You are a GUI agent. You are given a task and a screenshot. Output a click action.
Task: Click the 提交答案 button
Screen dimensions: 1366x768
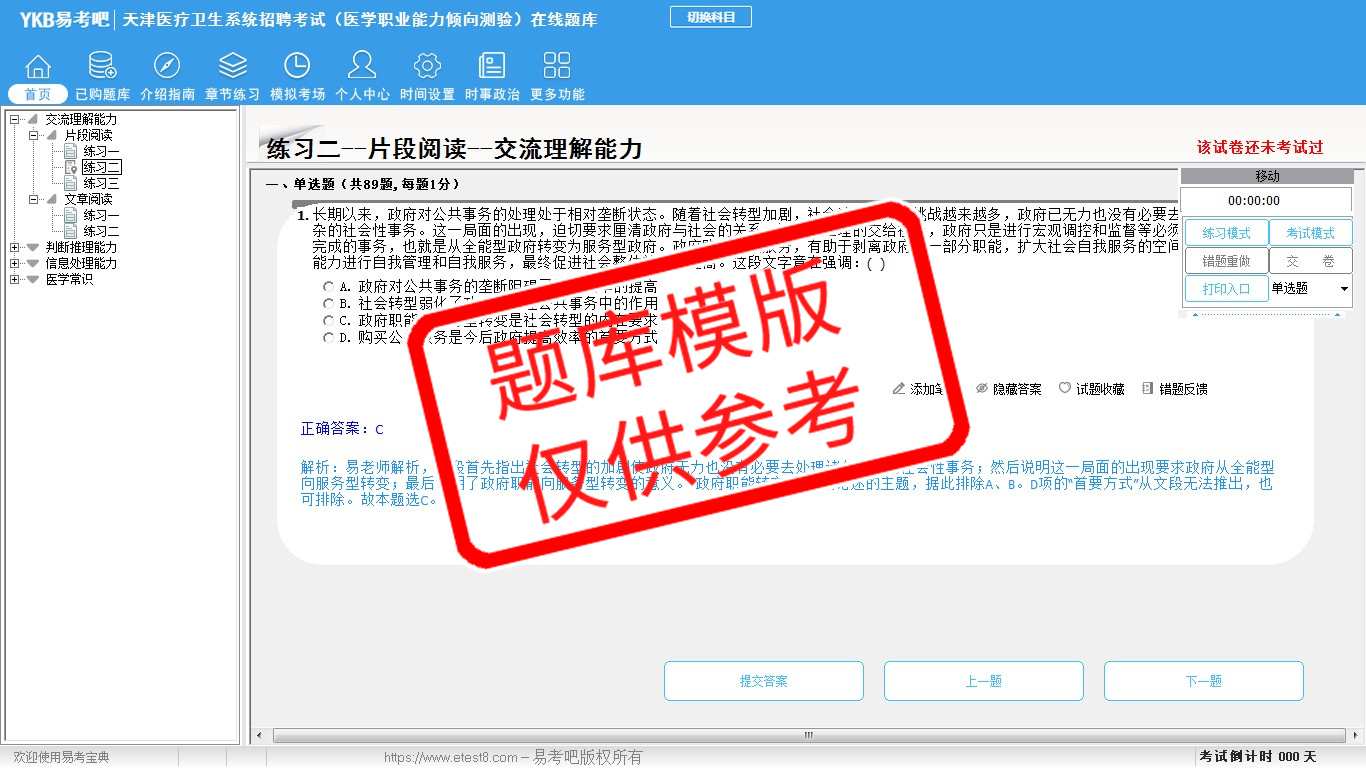(763, 681)
